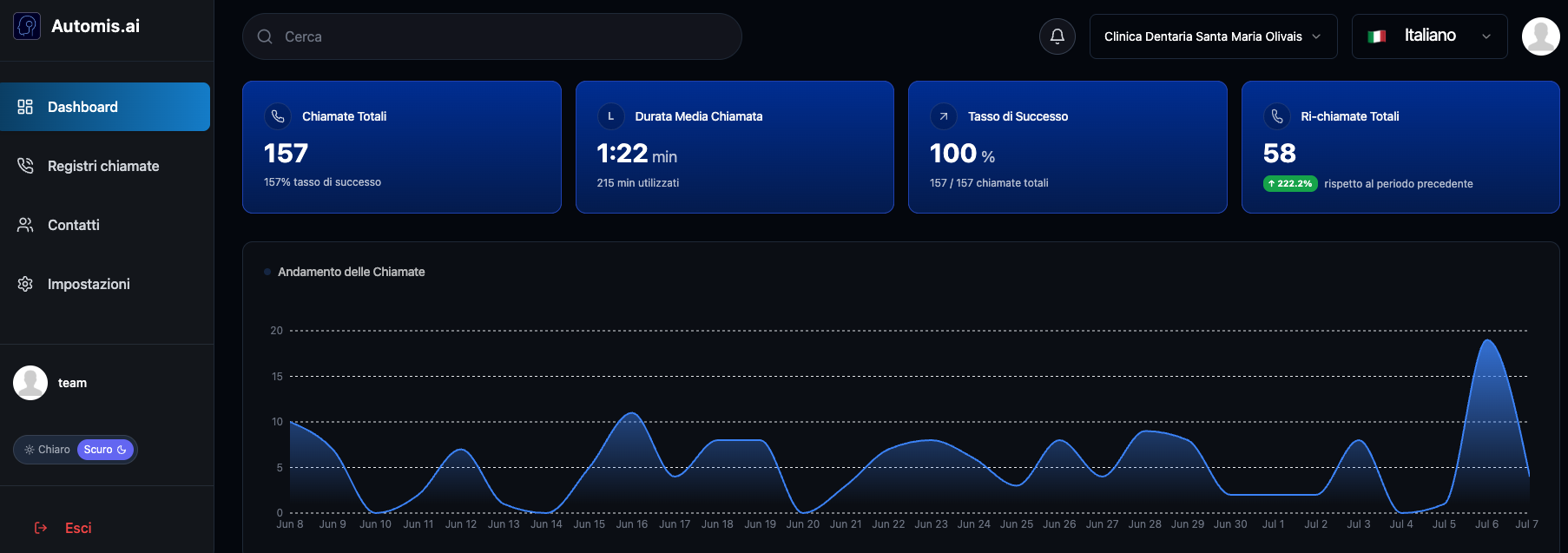The width and height of the screenshot is (1568, 553).
Task: Click the Jun 16 axis label
Action: pos(632,524)
